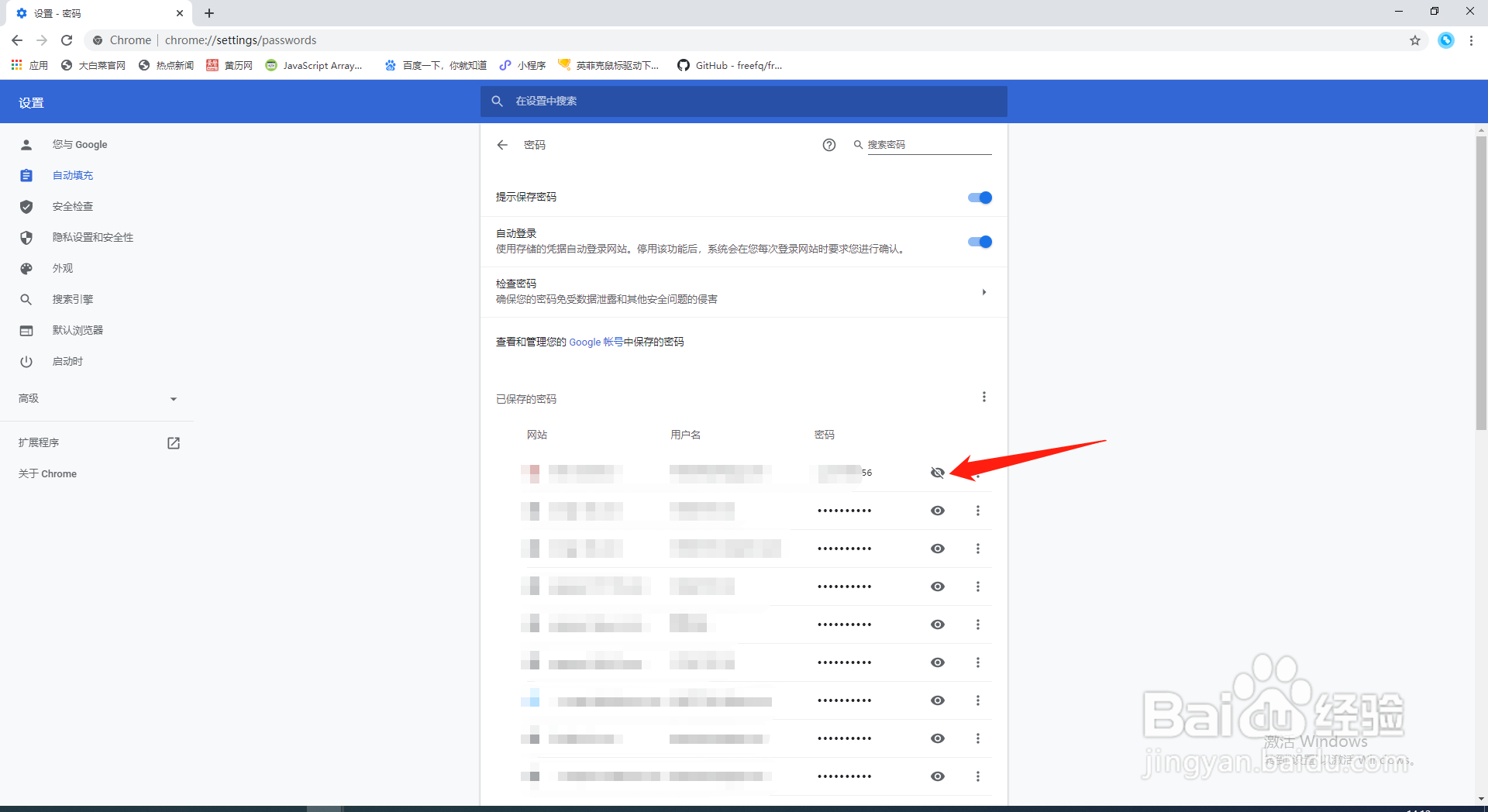Open the 黄历网 bookmark
The image size is (1488, 812).
point(229,66)
